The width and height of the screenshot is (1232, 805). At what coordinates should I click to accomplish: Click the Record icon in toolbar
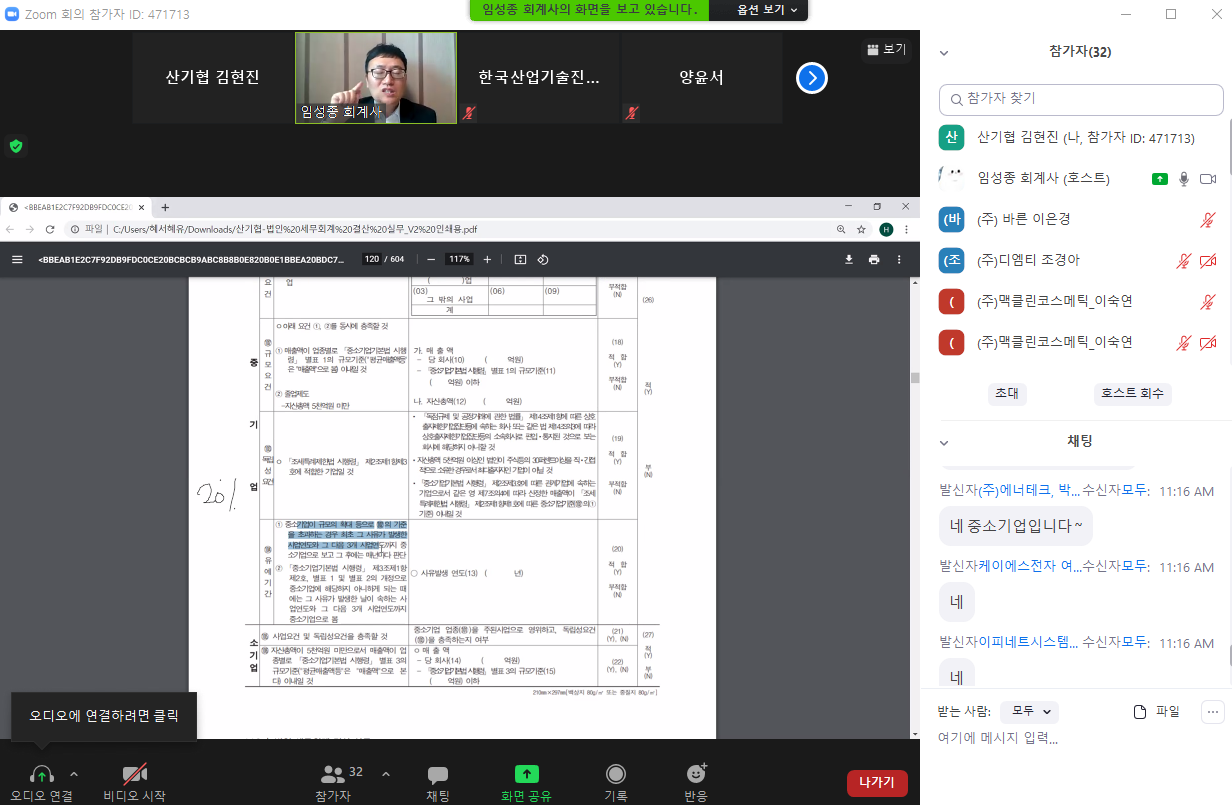(x=616, y=774)
